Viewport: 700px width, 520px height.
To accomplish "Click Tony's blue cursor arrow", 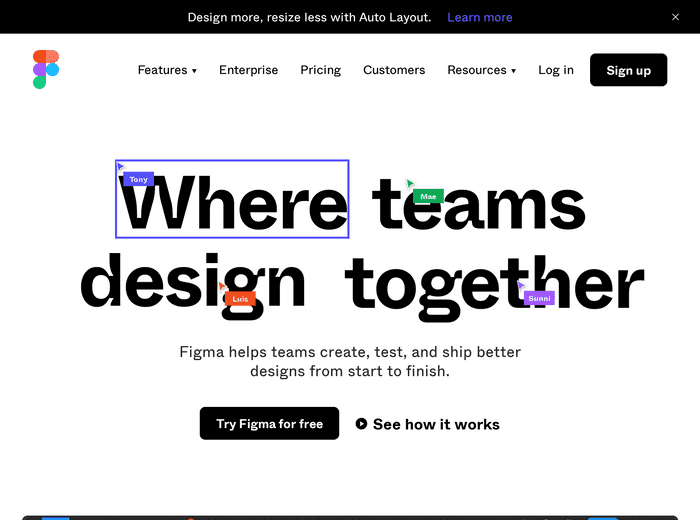I will [121, 168].
